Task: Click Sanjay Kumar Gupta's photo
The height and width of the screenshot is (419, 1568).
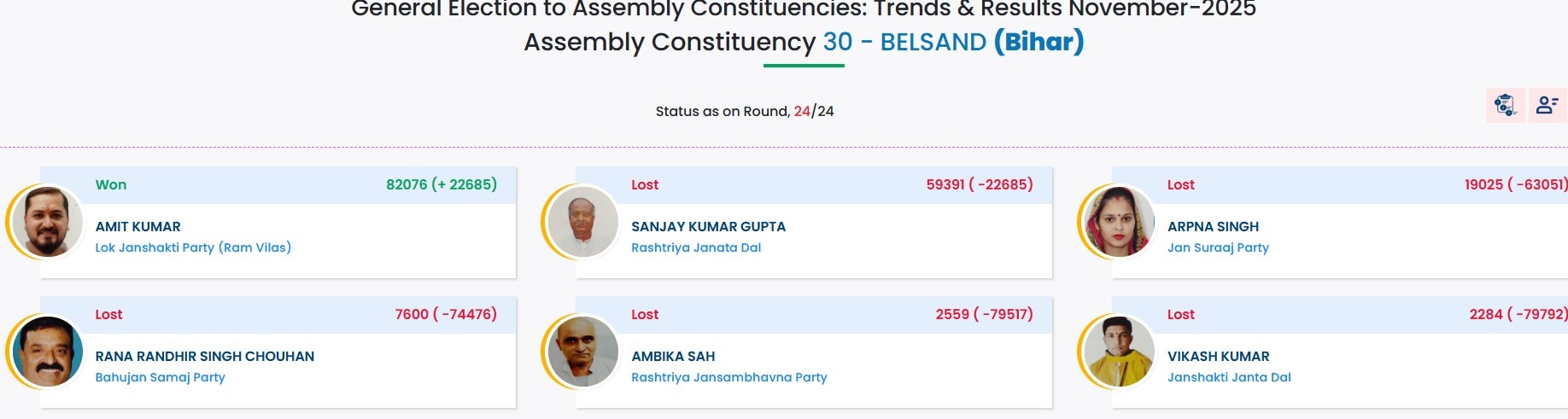Action: [x=583, y=222]
